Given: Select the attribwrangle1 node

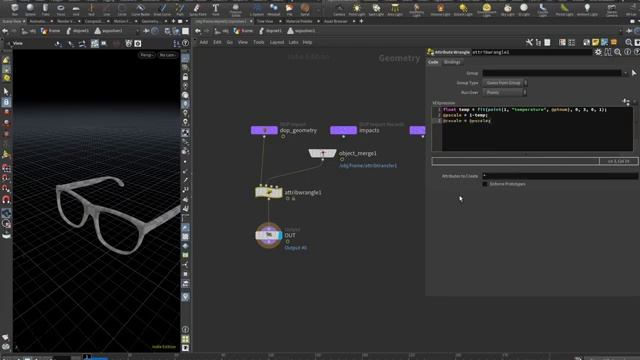Looking at the screenshot, I should (x=269, y=192).
